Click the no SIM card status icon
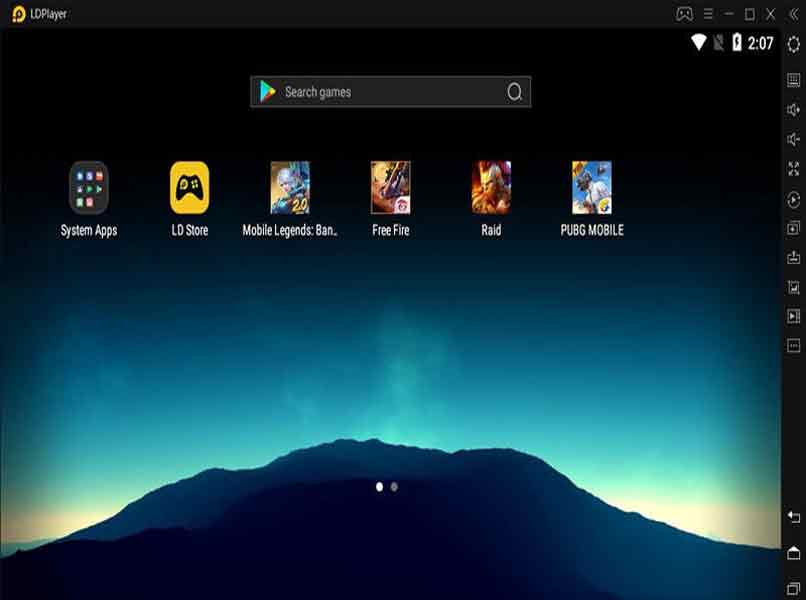Image resolution: width=806 pixels, height=600 pixels. pos(719,42)
